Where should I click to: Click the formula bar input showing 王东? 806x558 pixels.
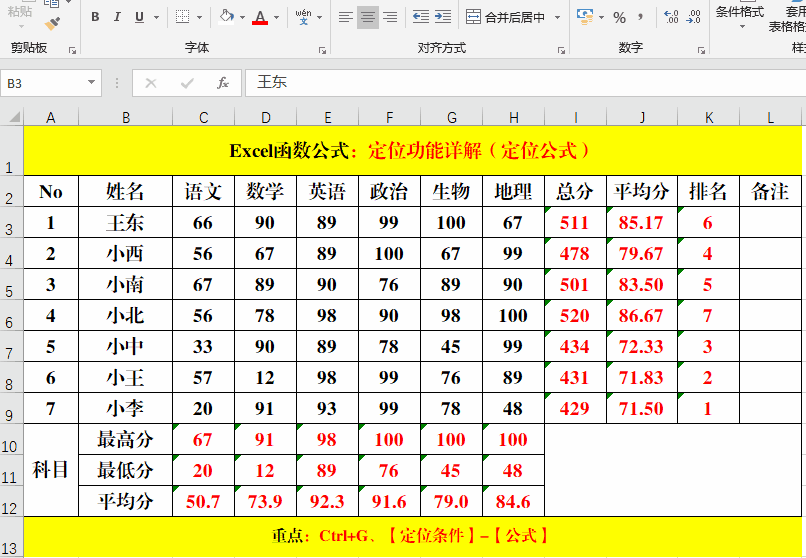click(x=500, y=83)
